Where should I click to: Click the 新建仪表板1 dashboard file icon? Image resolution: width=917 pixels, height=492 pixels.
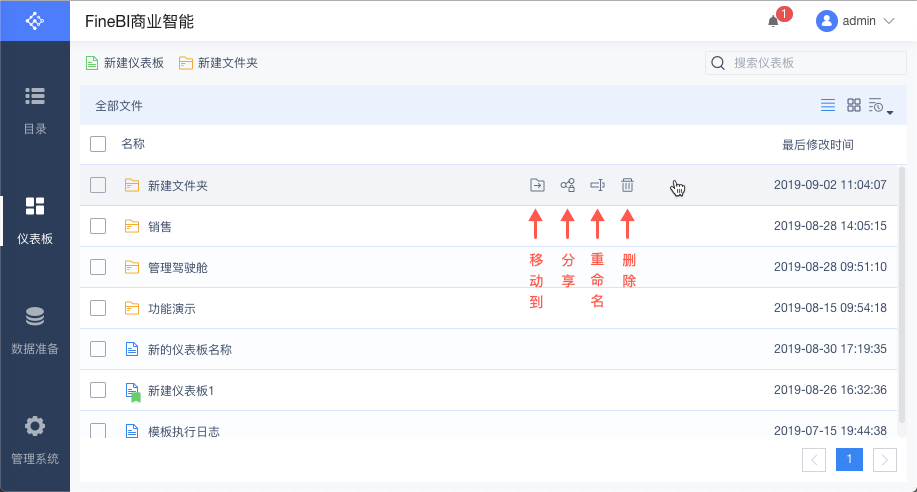coord(133,391)
